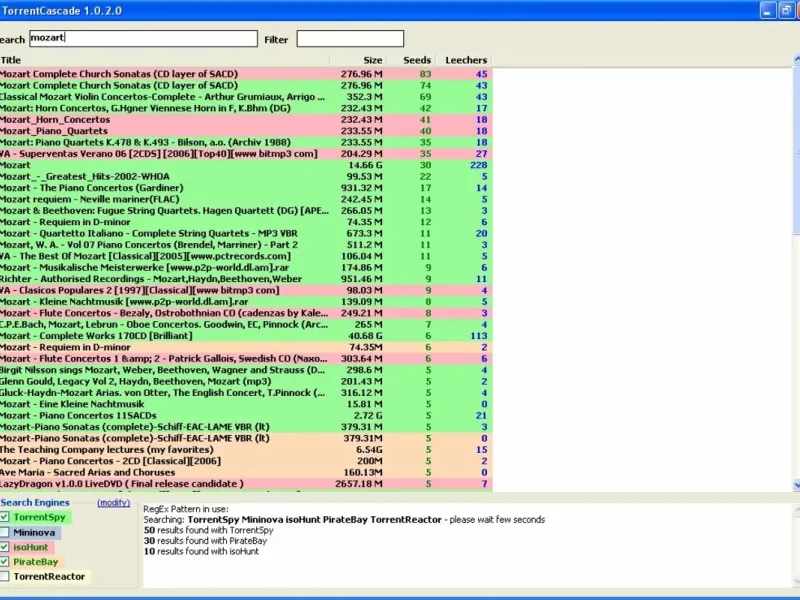
Task: Enable the TorrentReactor search engine
Action: pyautogui.click(x=5, y=577)
